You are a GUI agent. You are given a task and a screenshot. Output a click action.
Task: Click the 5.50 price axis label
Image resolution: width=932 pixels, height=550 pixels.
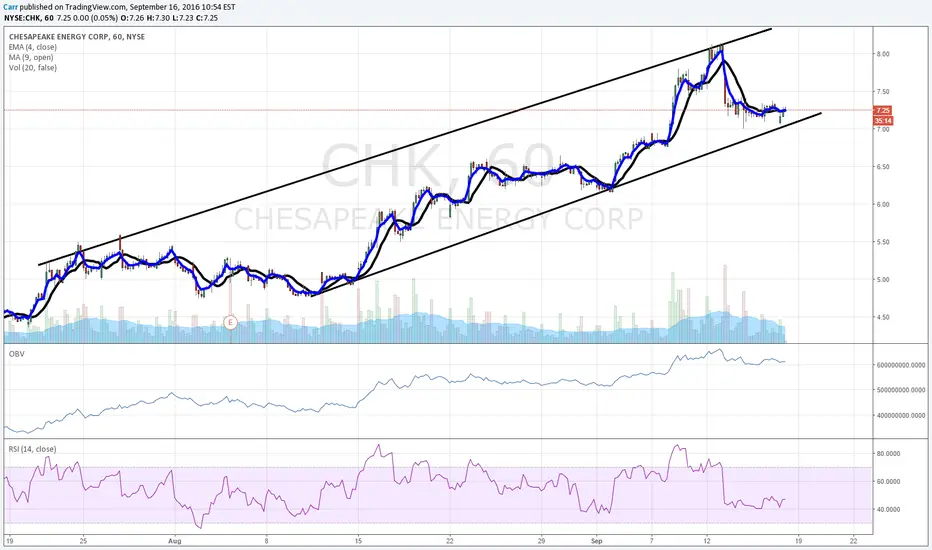click(883, 242)
